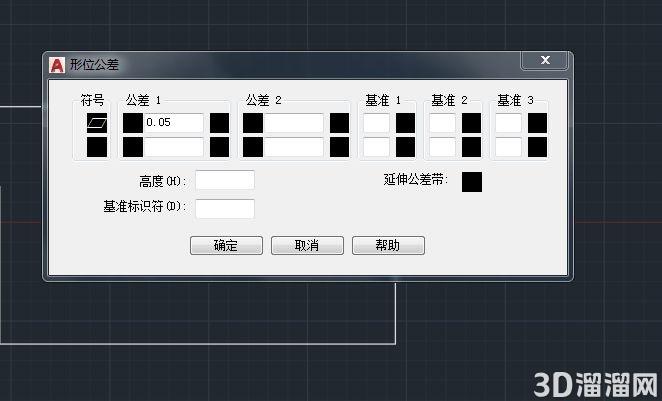
Task: Click first-row datum field in 基准 3
Action: click(508, 123)
